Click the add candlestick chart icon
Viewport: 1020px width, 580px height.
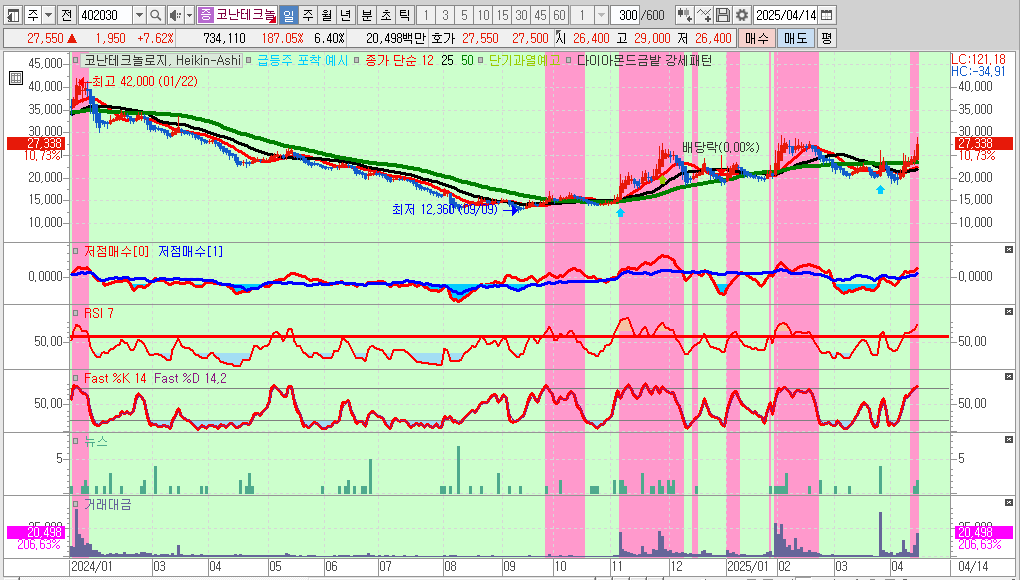click(x=684, y=15)
